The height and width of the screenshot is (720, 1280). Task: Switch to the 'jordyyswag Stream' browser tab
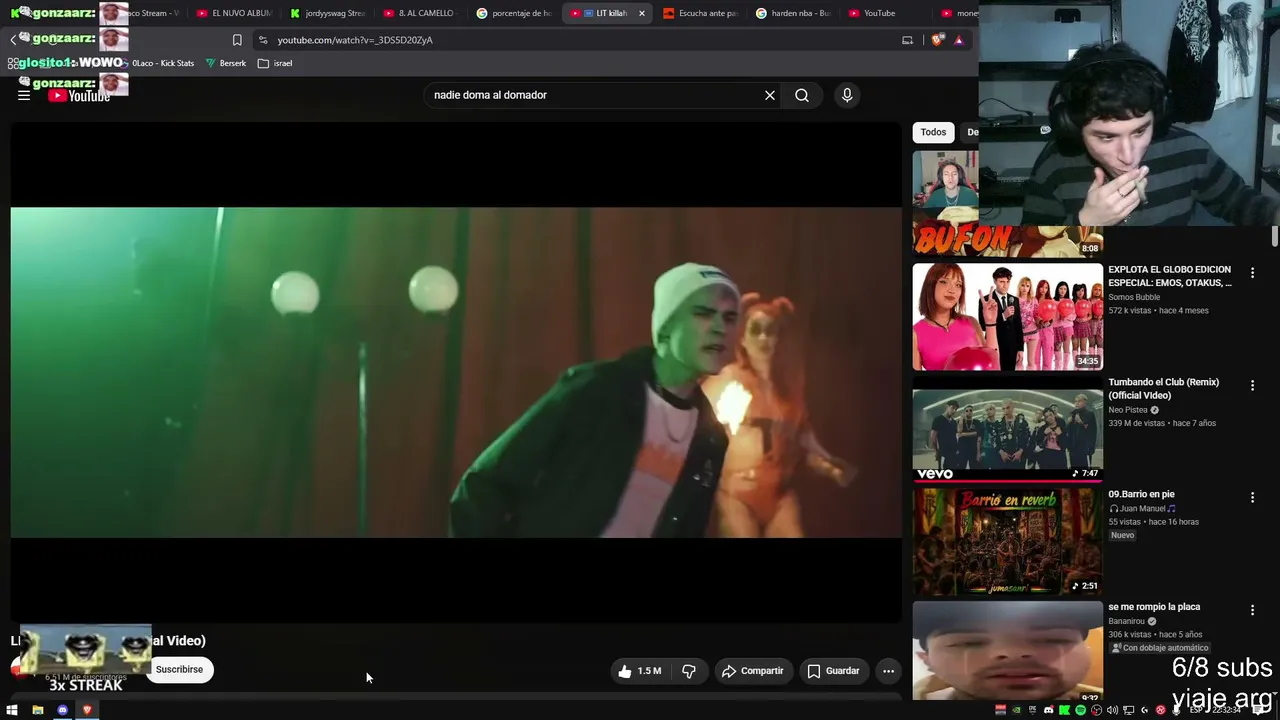point(327,13)
